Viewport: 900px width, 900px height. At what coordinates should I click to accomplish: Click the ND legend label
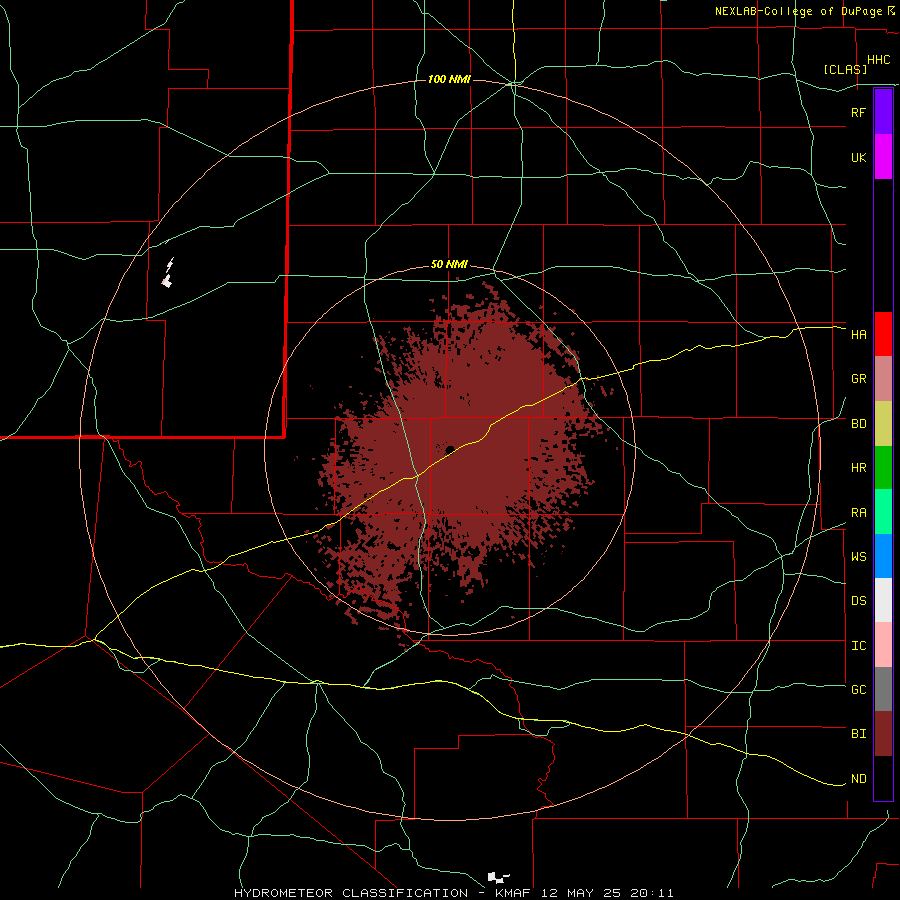point(858,779)
